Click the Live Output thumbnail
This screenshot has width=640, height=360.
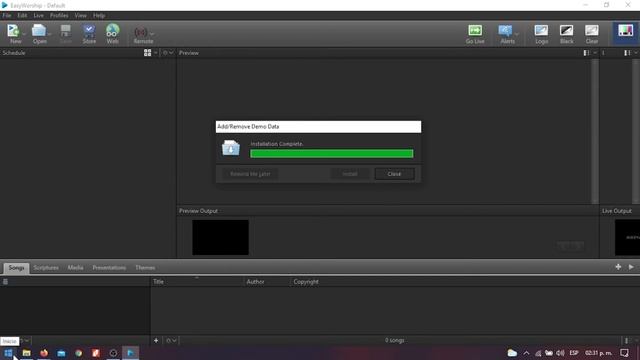(627, 238)
